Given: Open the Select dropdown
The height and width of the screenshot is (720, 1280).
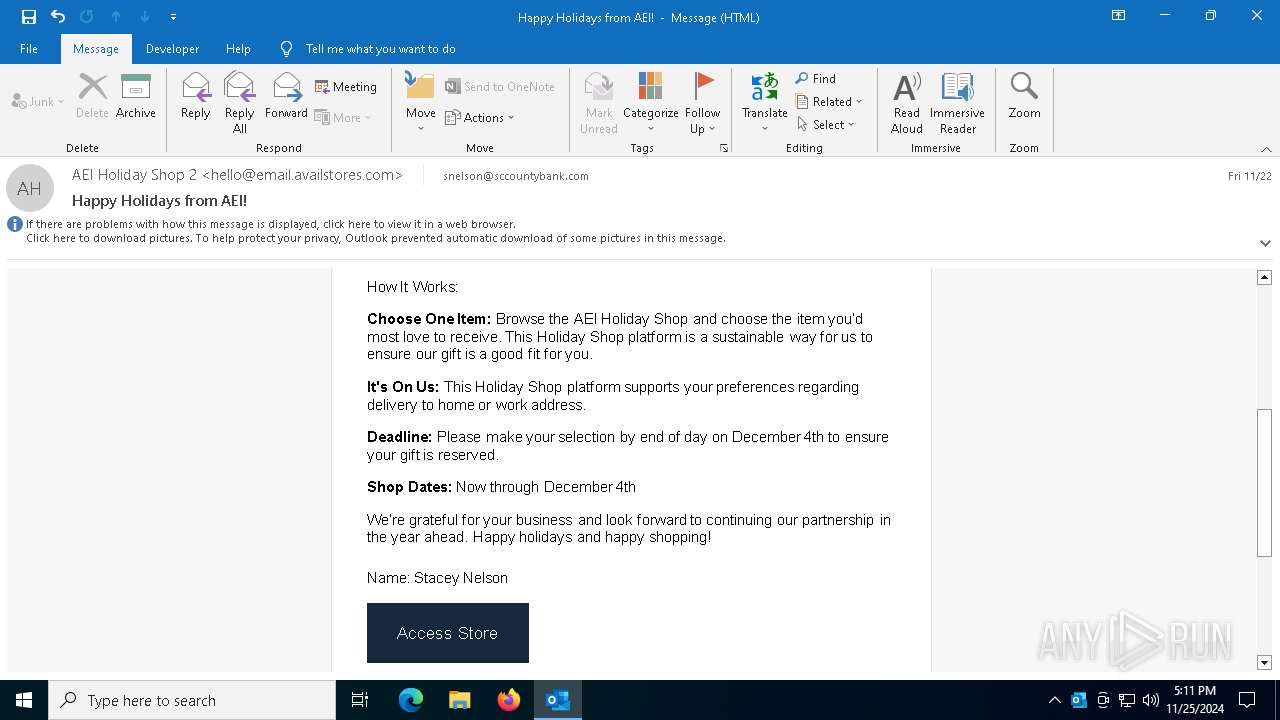Looking at the screenshot, I should tap(826, 124).
